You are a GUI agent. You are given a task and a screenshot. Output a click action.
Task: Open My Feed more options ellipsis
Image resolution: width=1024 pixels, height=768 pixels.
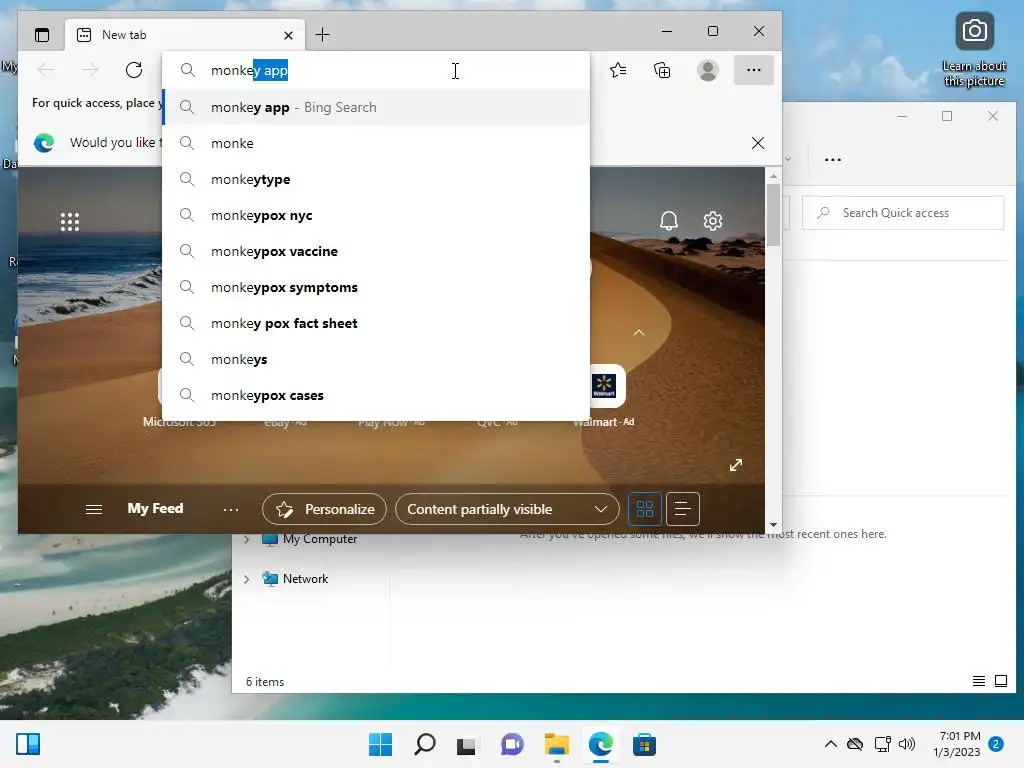[231, 509]
